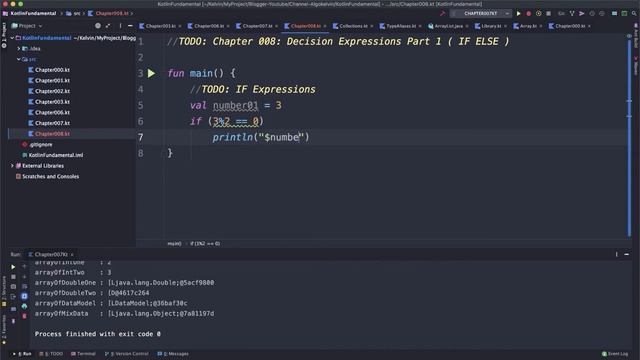
Task: Toggle Project side tool window tab
Action: coord(4,36)
